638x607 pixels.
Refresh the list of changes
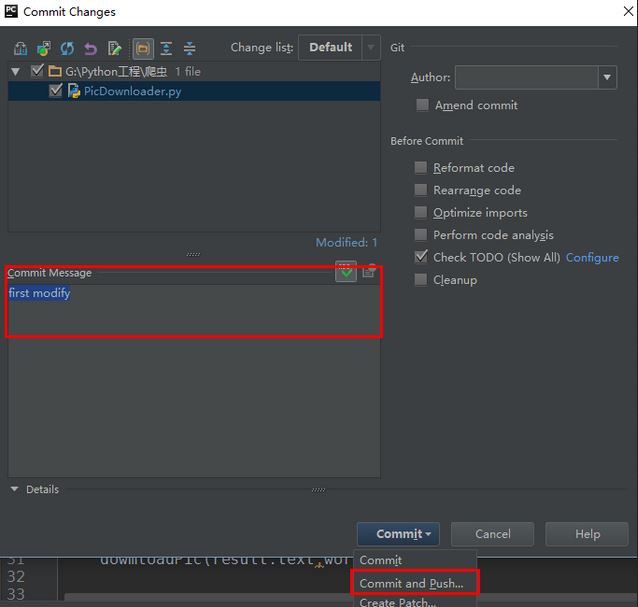[67, 48]
